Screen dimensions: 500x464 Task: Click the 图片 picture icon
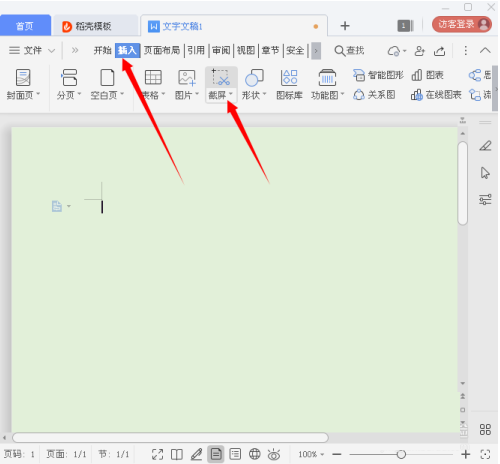click(x=187, y=77)
